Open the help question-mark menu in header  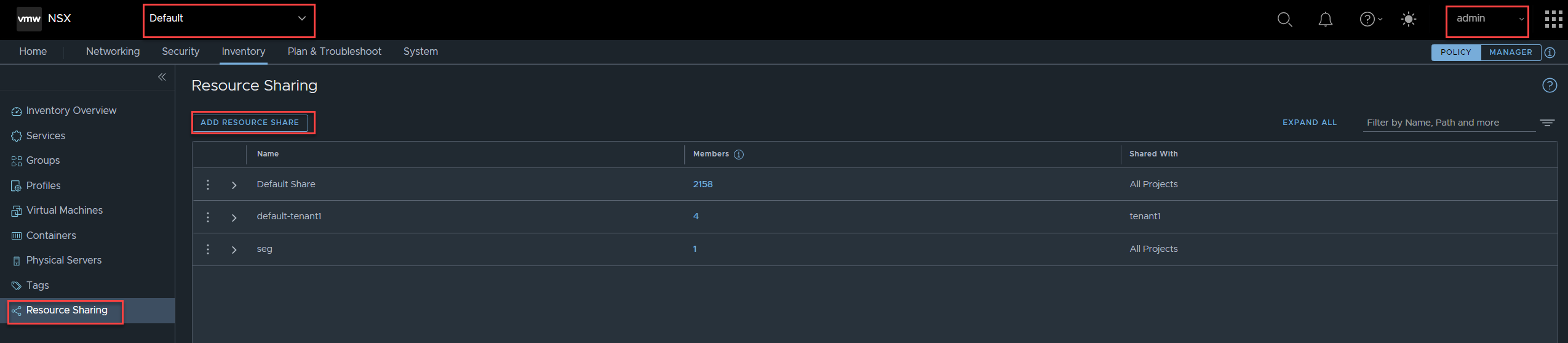1371,20
